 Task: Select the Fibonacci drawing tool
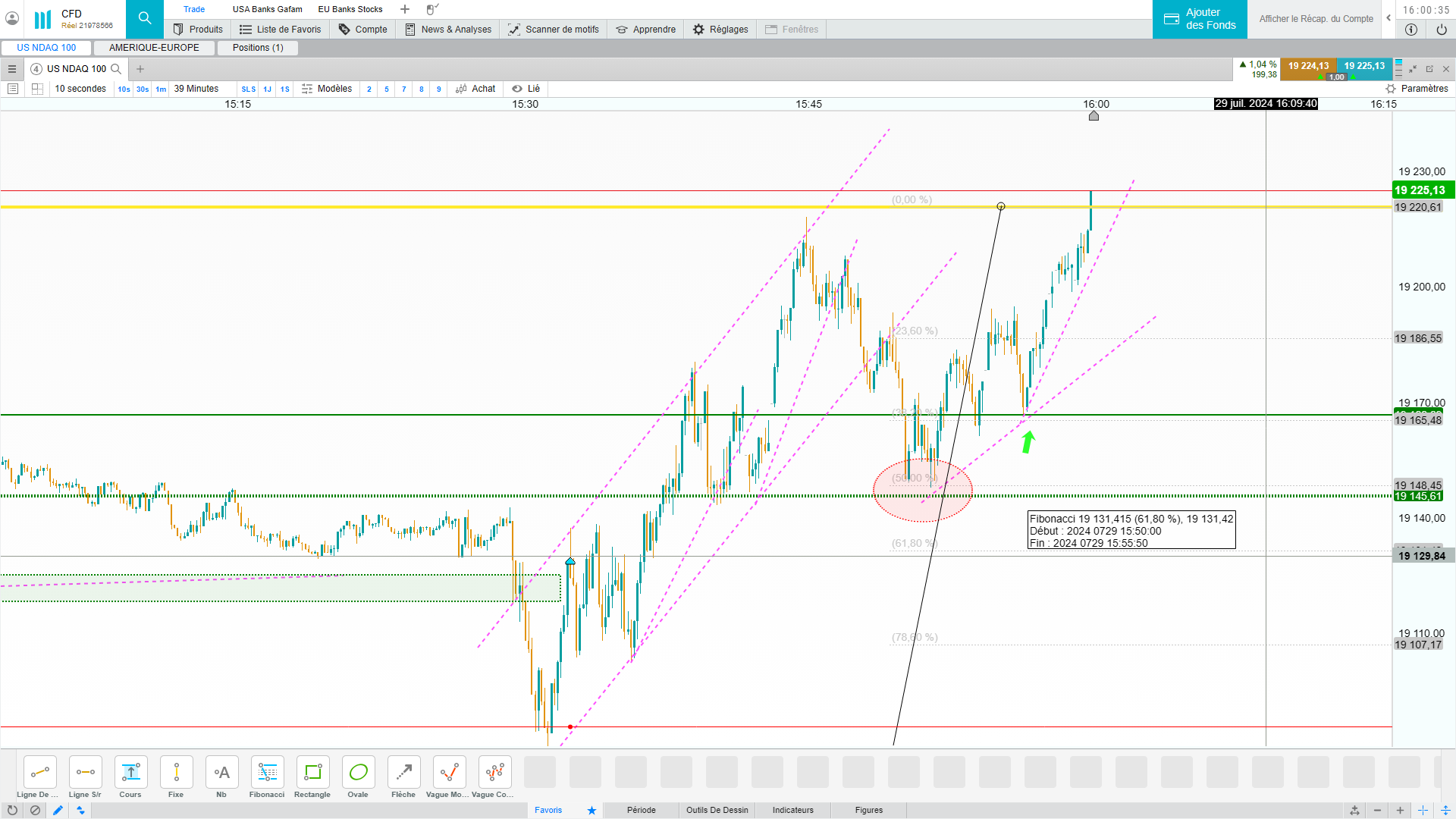click(x=267, y=773)
